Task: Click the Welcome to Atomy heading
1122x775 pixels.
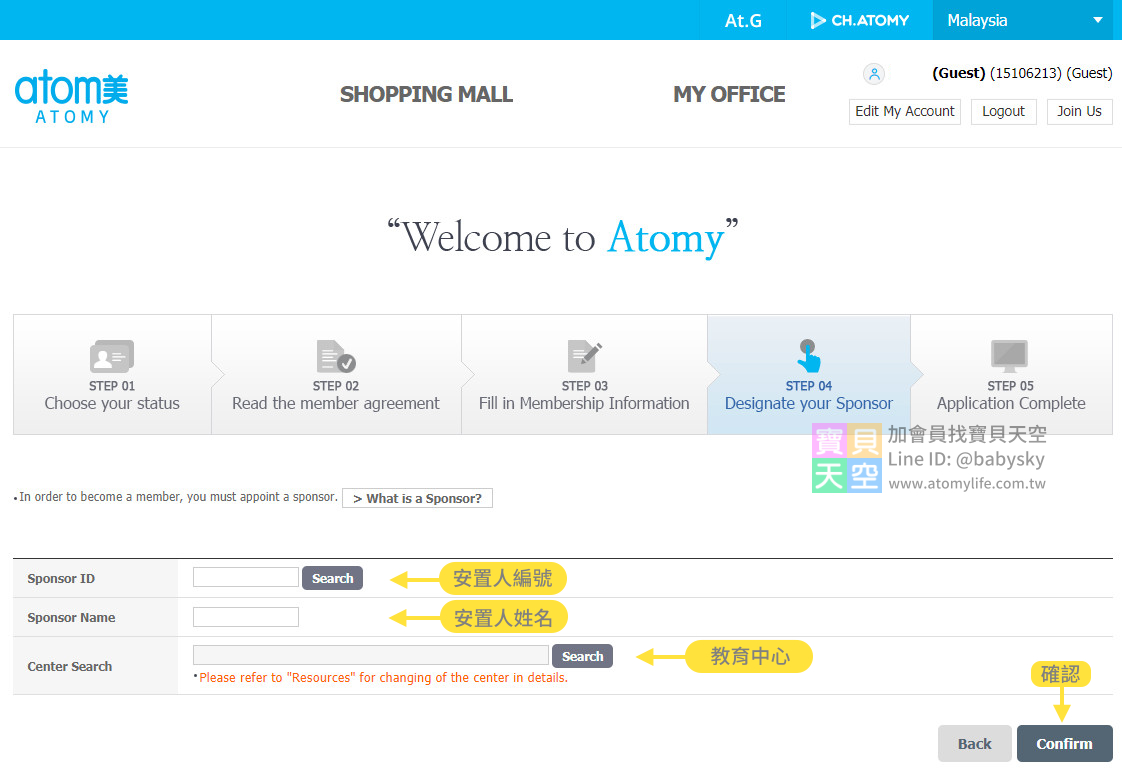Action: 562,238
